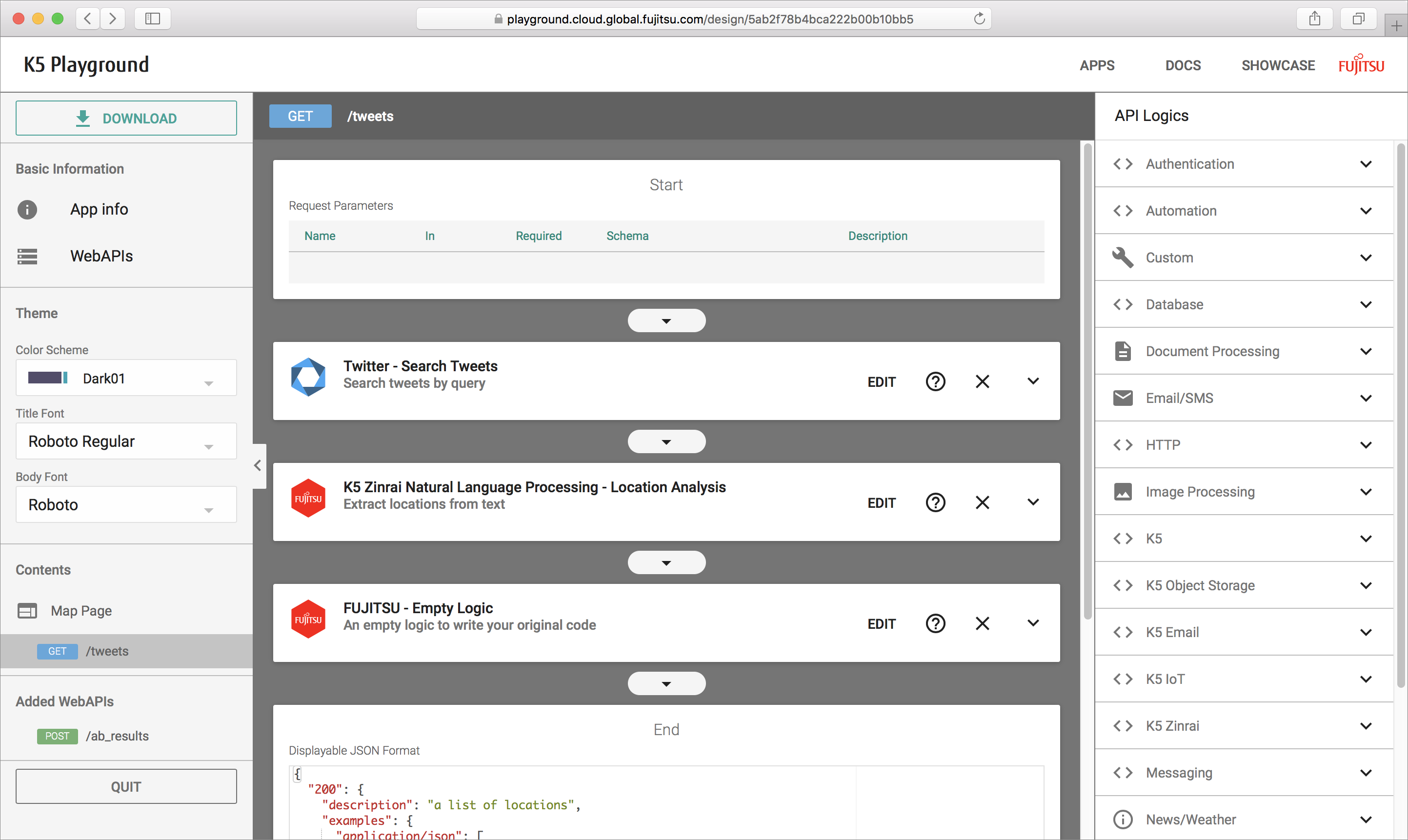Expand the Messaging category
This screenshot has width=1408, height=840.
pos(1366,773)
